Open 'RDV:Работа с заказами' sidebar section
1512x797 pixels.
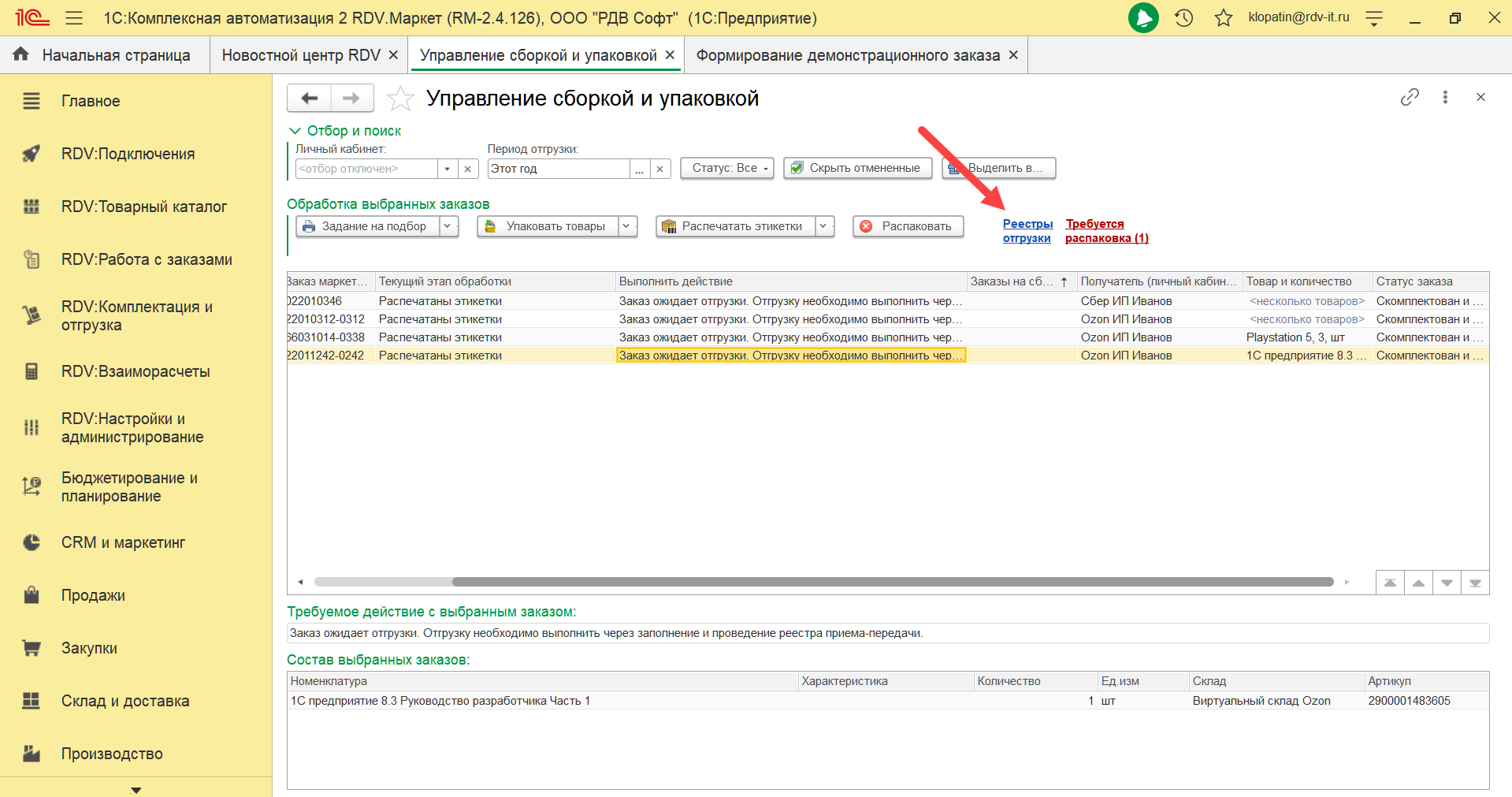147,259
